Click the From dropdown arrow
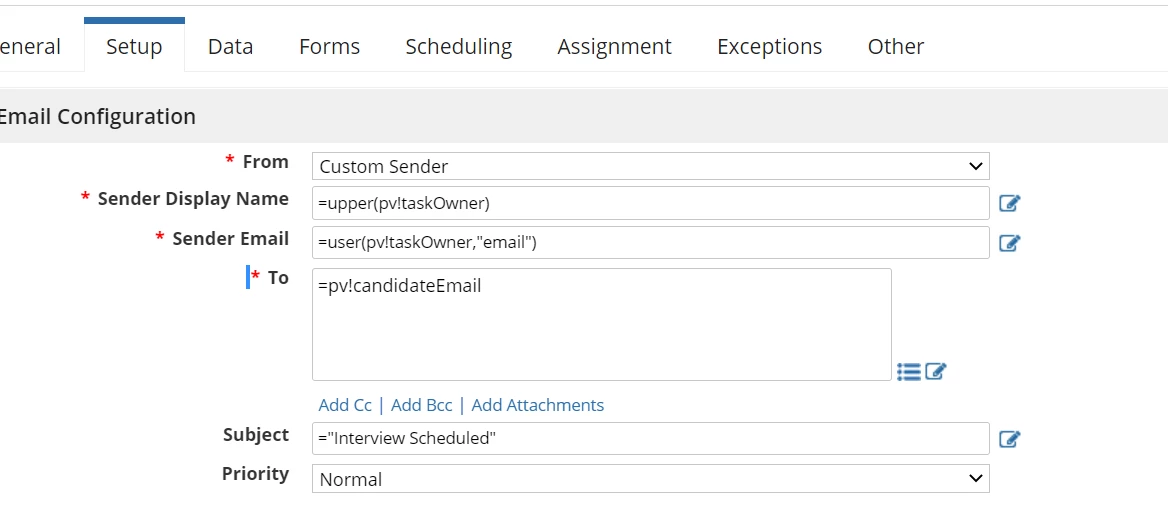1168x506 pixels. click(976, 166)
